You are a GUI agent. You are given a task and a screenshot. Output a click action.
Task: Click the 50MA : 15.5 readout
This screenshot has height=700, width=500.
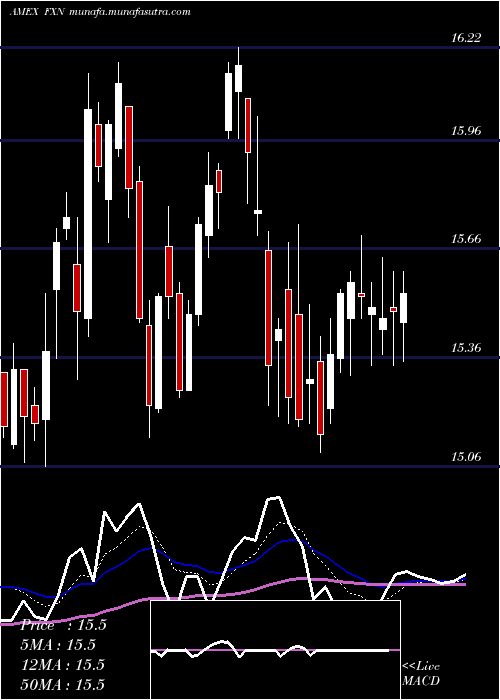(63, 684)
